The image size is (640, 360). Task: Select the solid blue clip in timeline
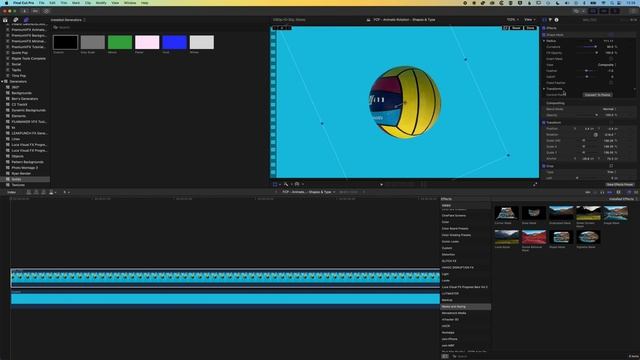coord(225,299)
